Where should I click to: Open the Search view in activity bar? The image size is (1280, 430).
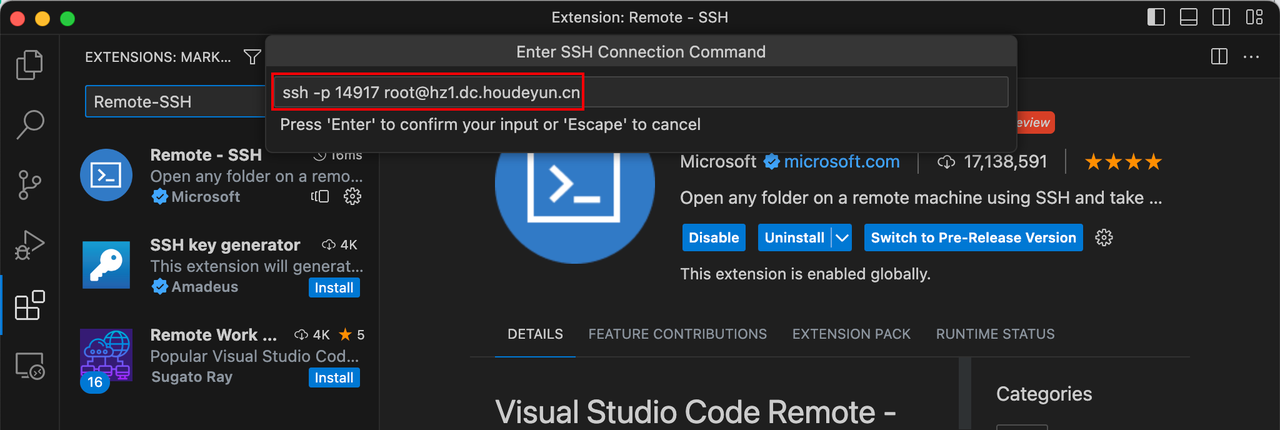(30, 125)
